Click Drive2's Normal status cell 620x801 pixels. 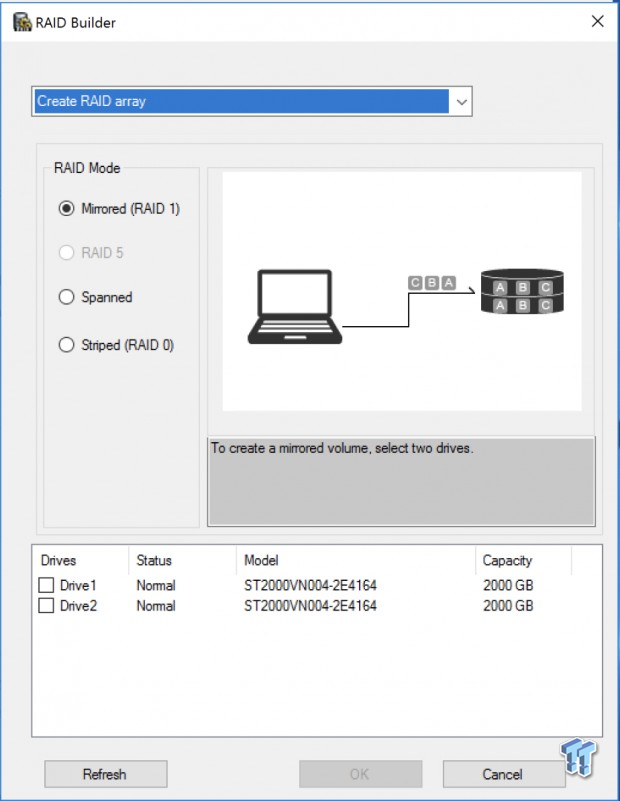156,605
